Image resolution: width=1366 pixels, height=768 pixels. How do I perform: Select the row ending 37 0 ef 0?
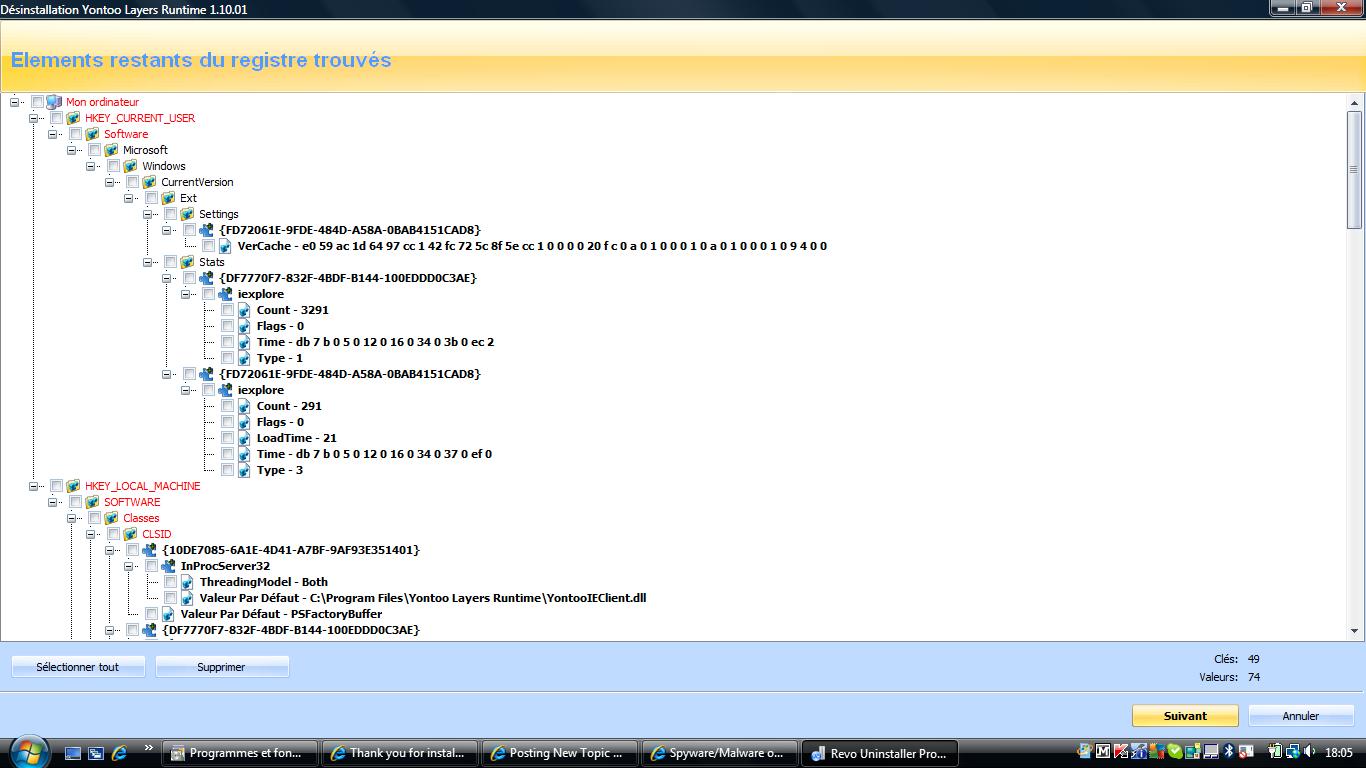pyautogui.click(x=374, y=454)
